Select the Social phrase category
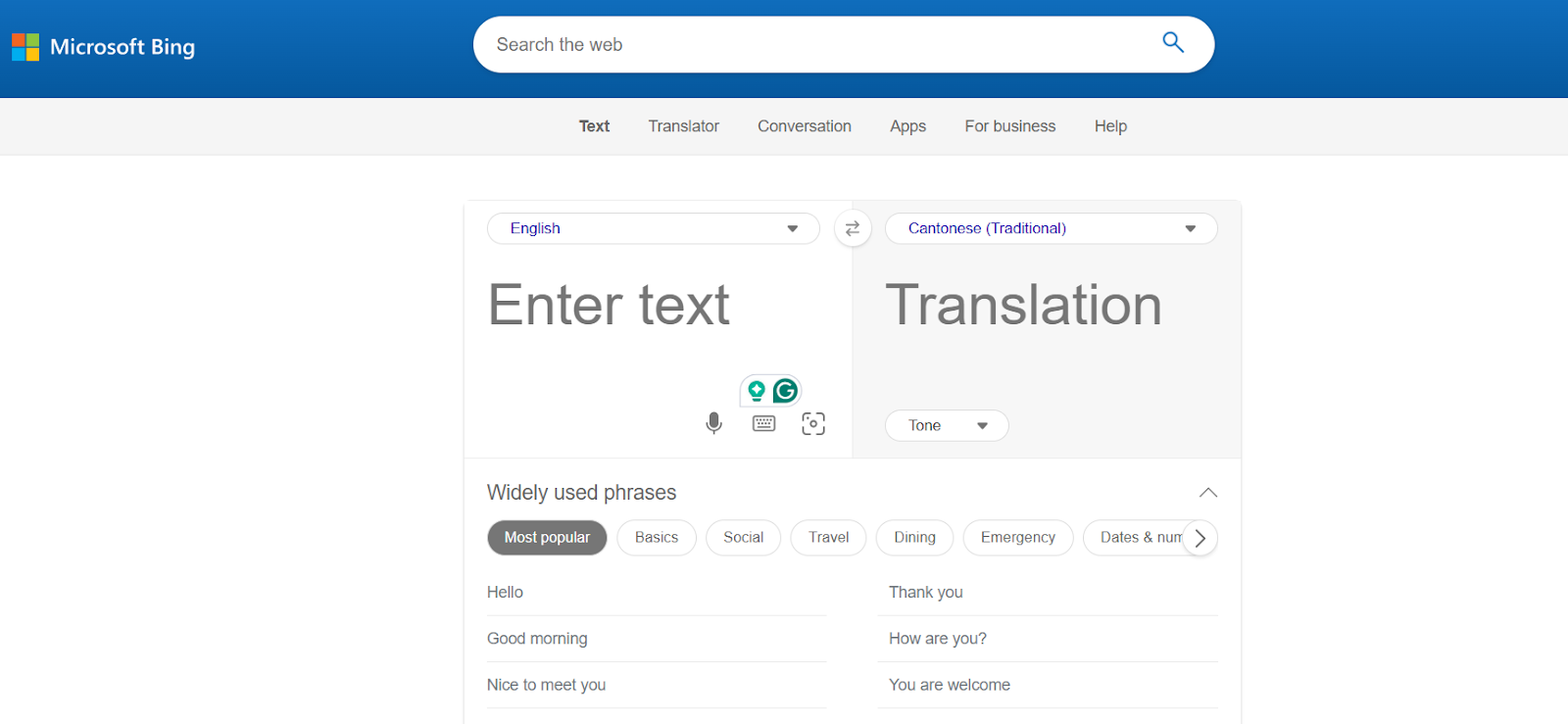 [744, 538]
